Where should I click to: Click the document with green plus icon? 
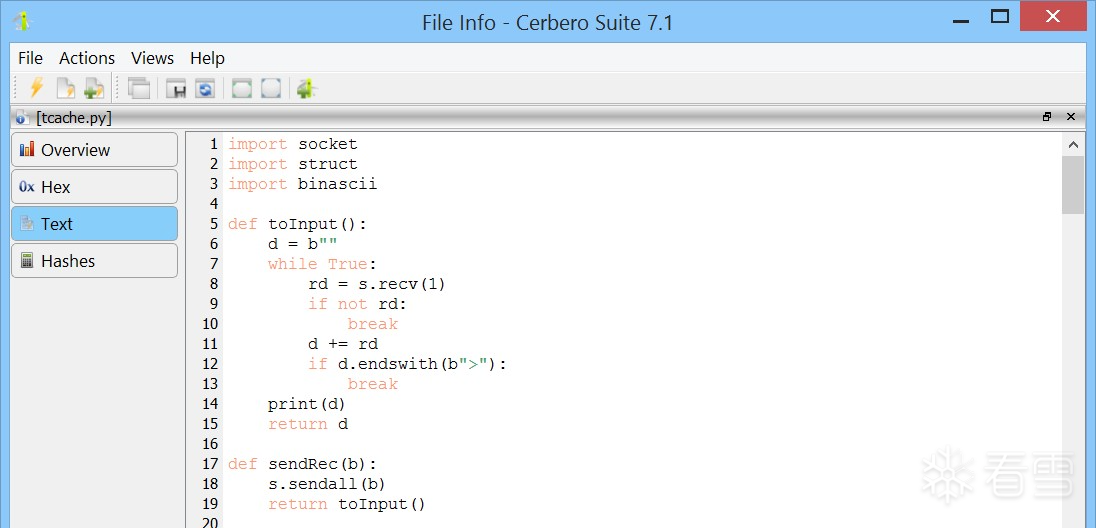click(94, 88)
